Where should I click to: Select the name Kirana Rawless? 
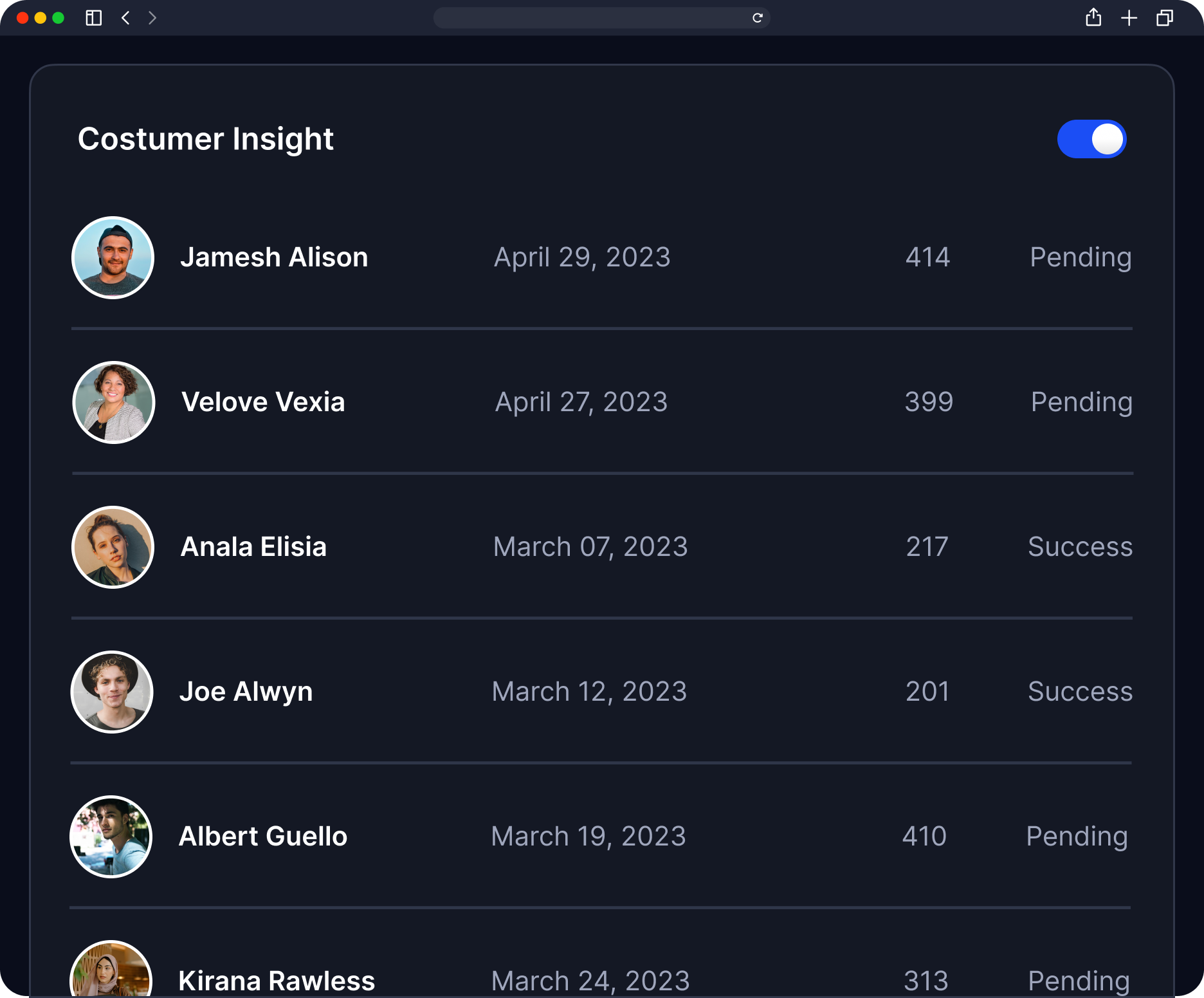click(277, 981)
